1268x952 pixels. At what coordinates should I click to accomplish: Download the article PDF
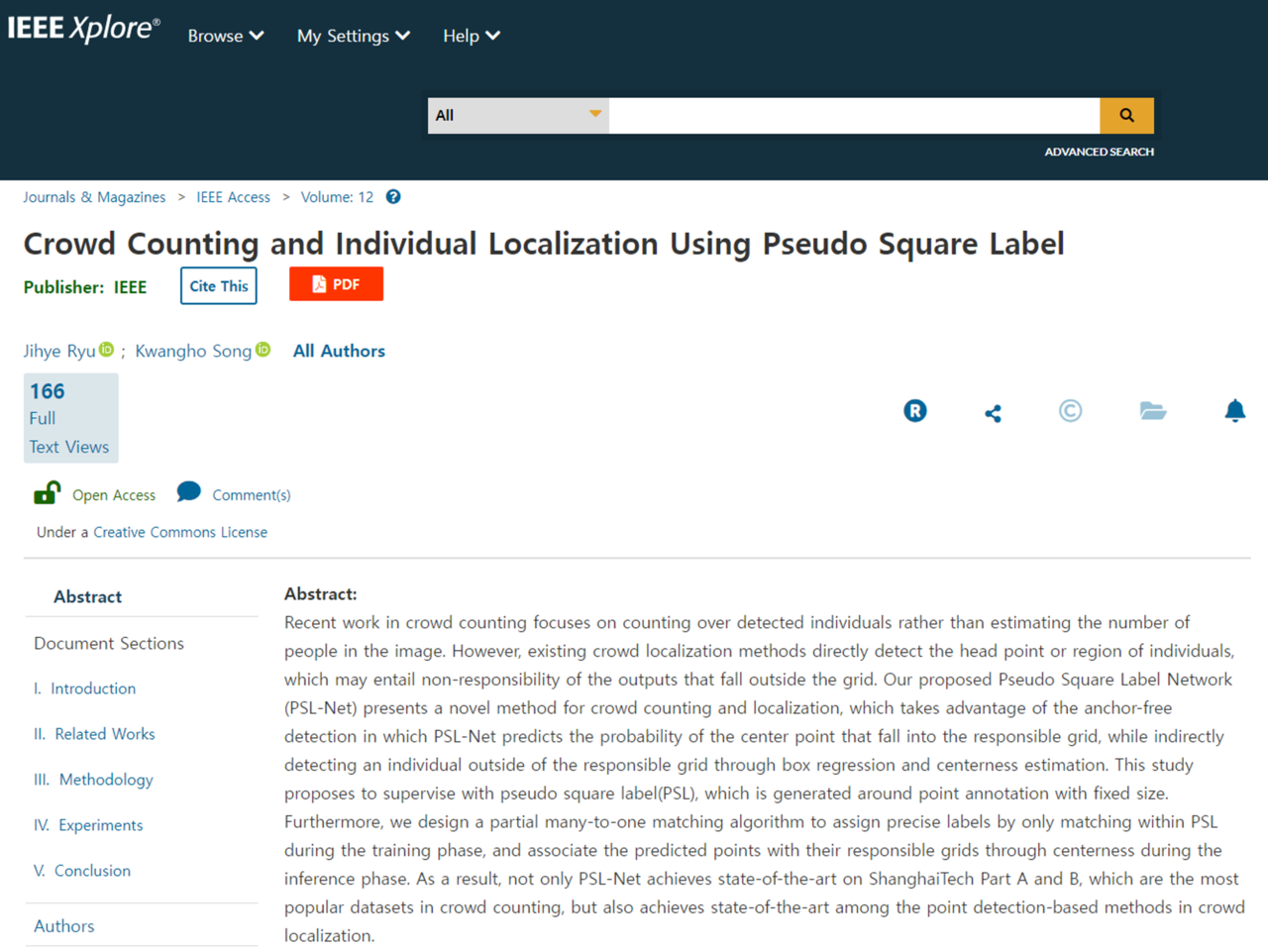tap(336, 284)
